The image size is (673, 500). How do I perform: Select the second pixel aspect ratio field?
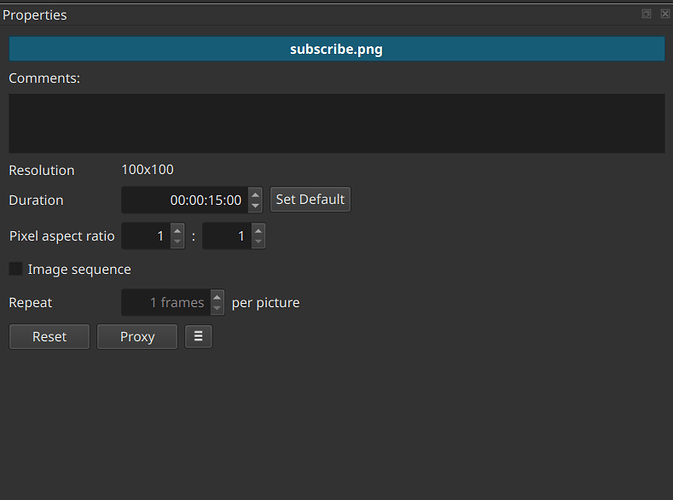point(226,237)
